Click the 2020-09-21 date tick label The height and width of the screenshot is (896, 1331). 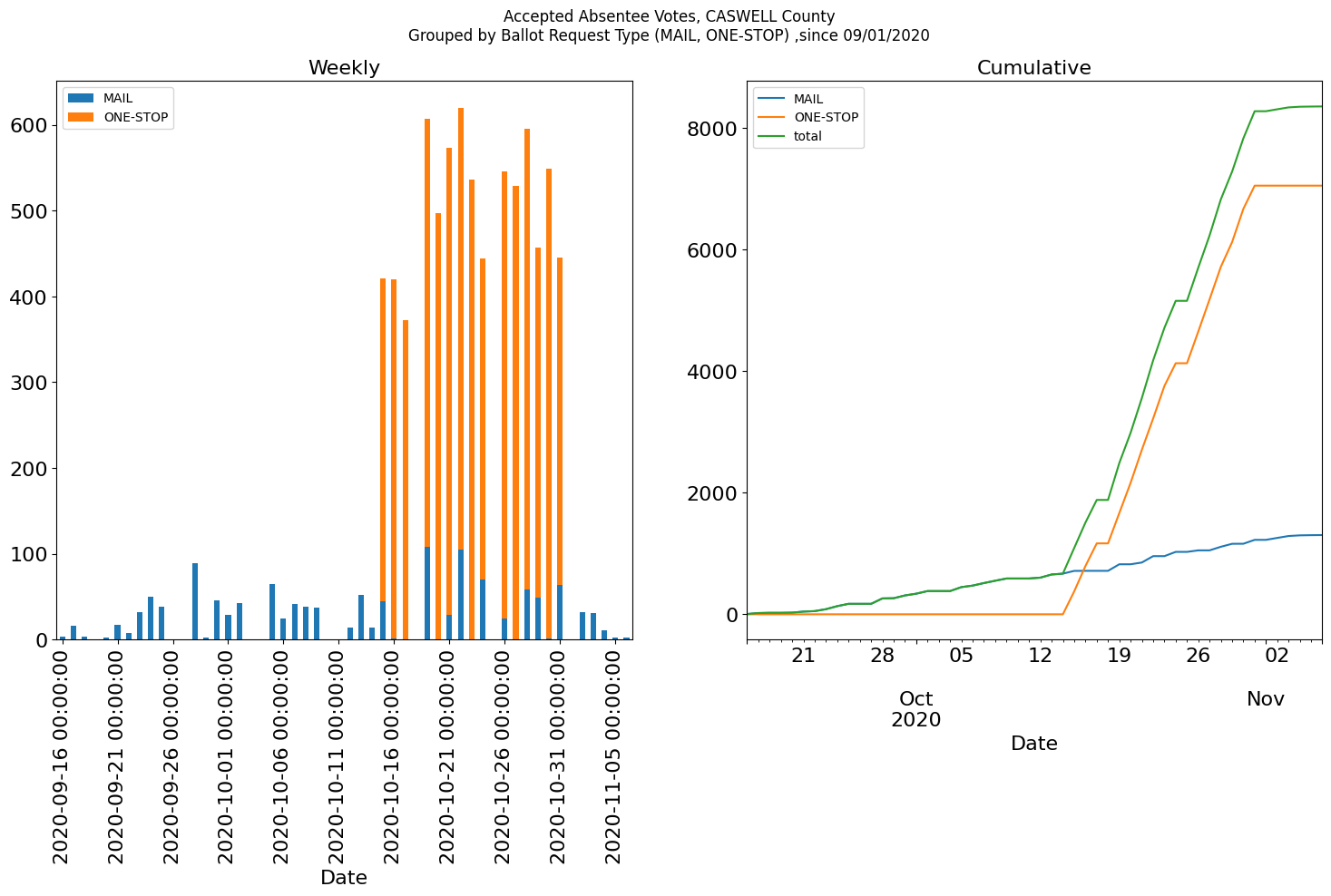pos(116,755)
